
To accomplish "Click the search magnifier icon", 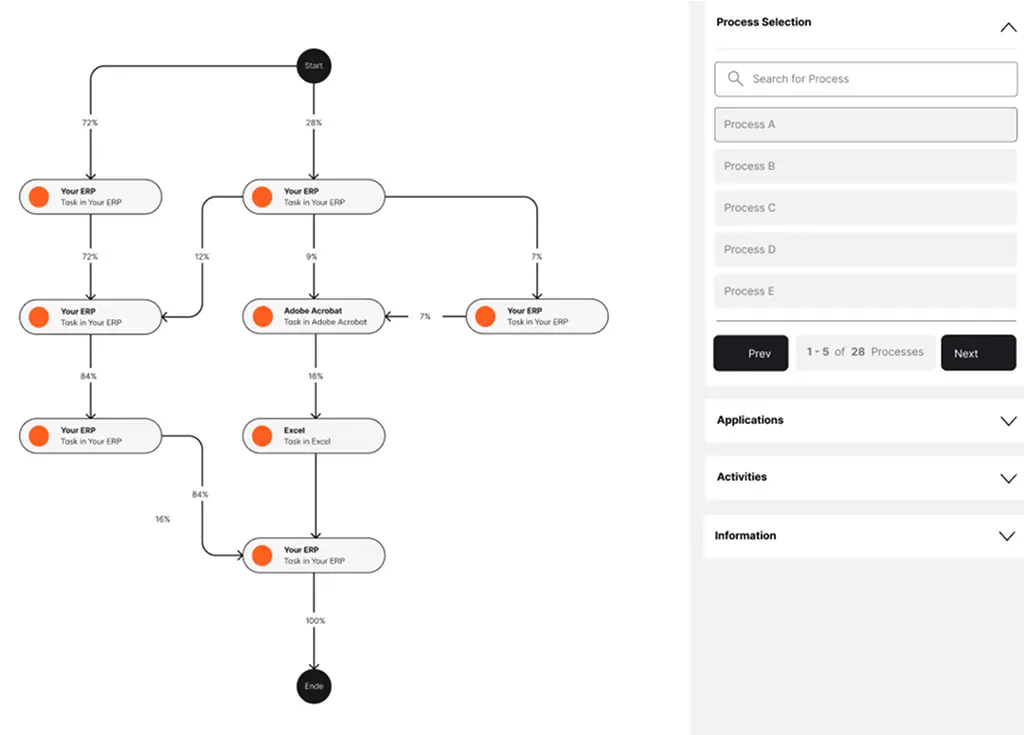I will pos(736,79).
